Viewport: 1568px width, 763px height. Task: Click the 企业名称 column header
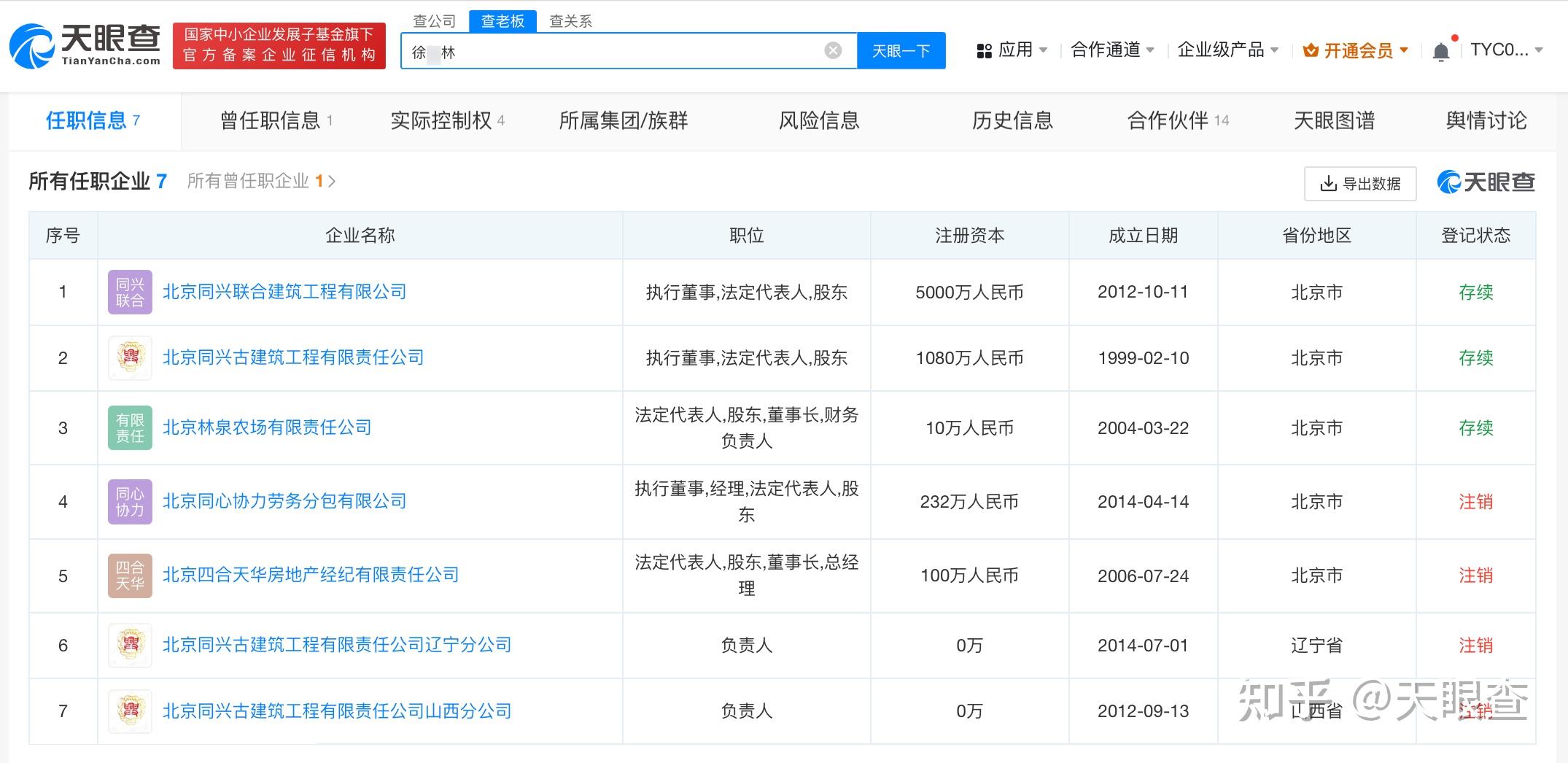pos(360,236)
